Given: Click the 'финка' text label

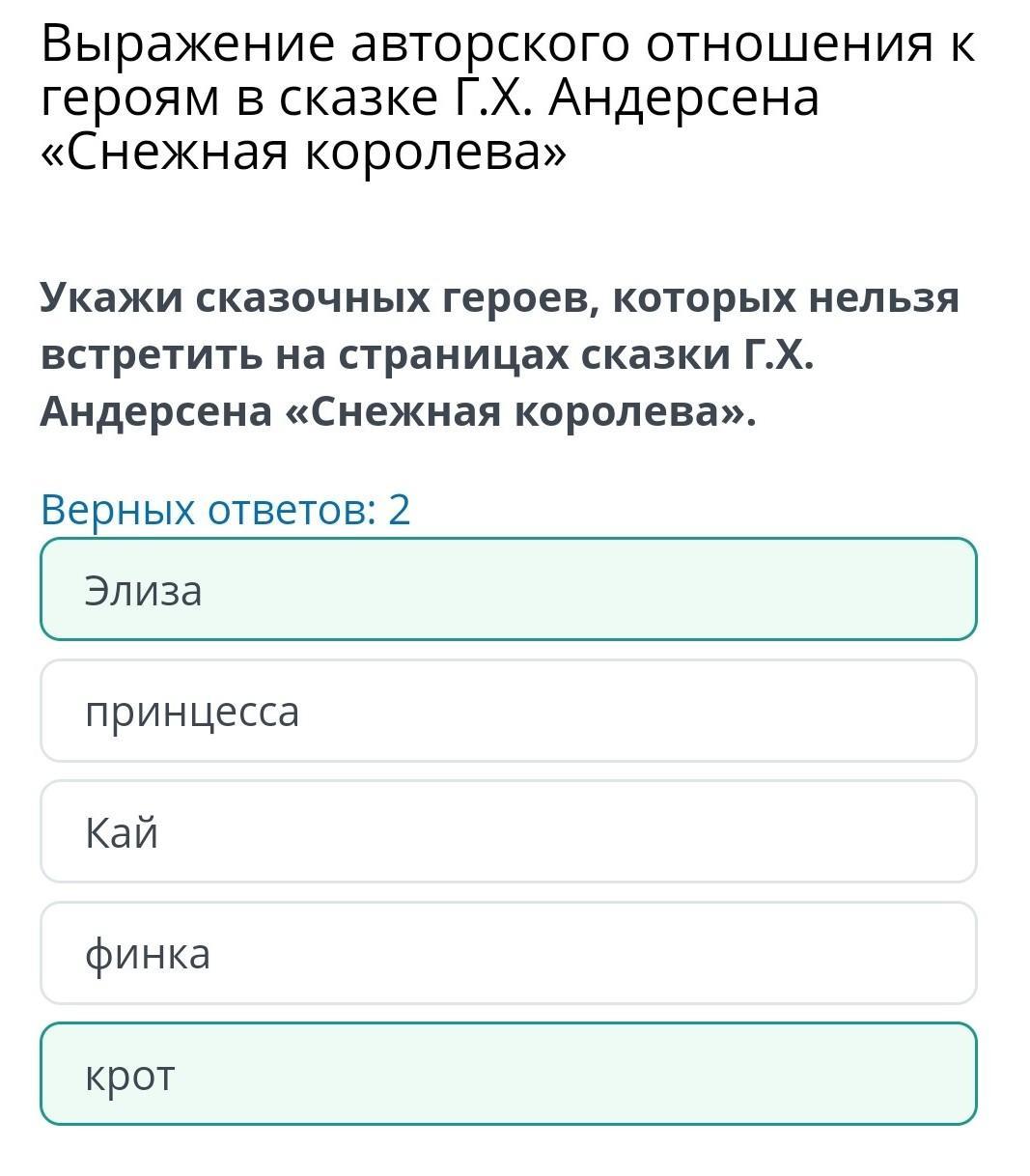Looking at the screenshot, I should pos(148,954).
